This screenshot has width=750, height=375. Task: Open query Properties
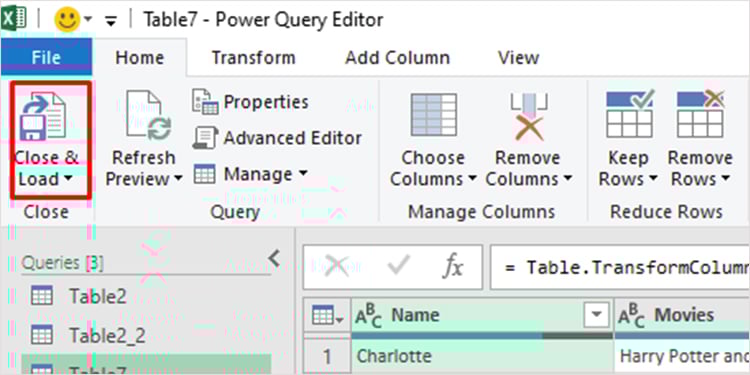click(x=250, y=102)
